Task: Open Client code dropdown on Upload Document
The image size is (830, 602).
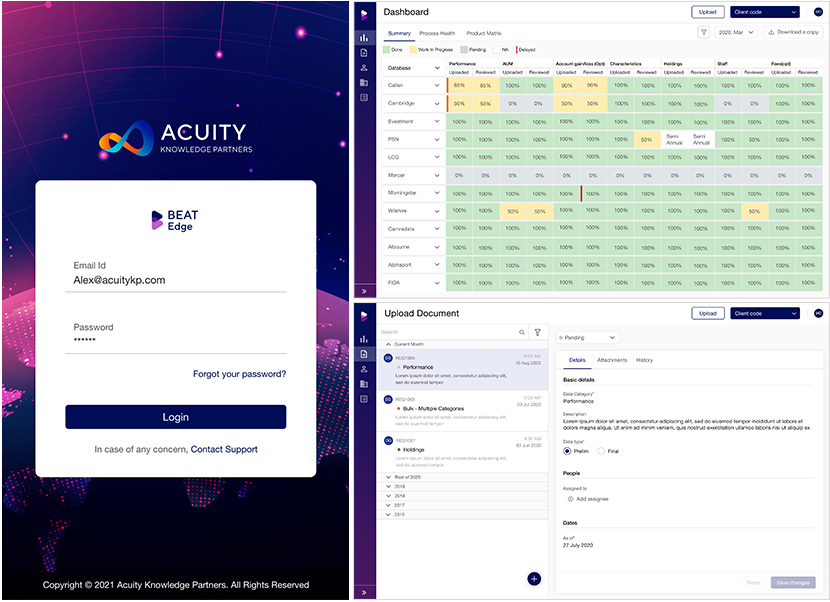Action: click(x=764, y=313)
